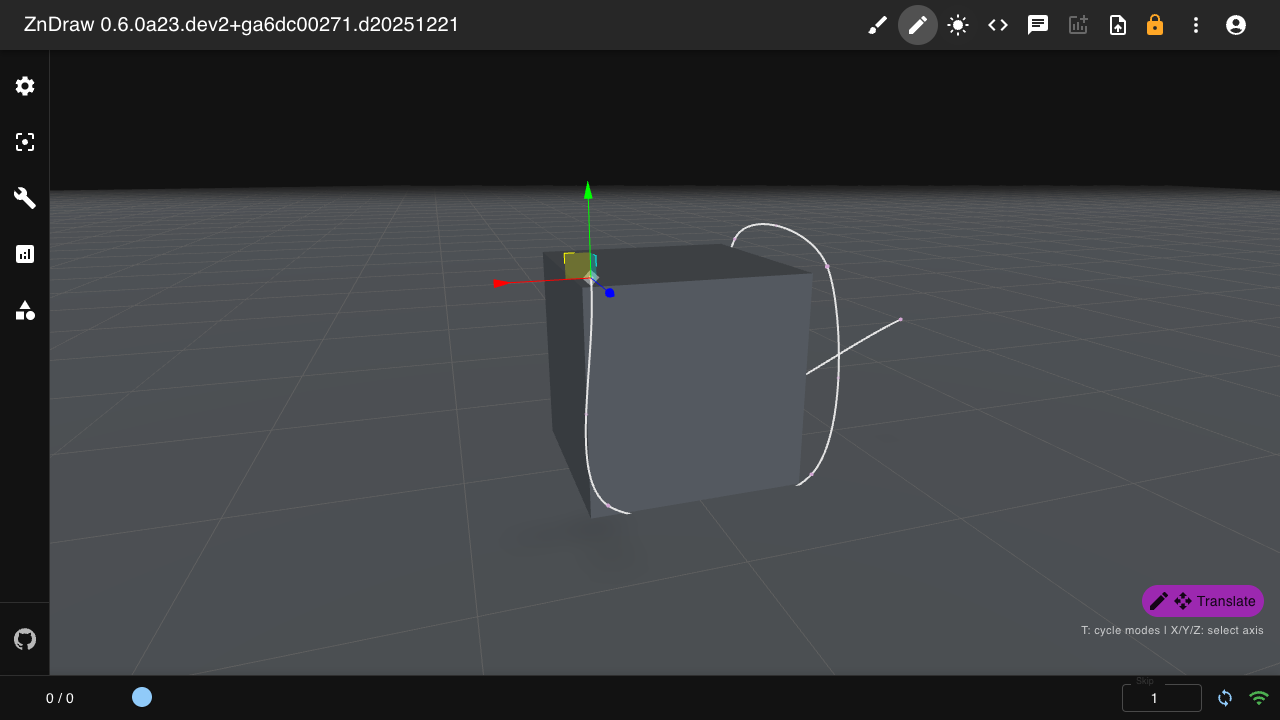Click the ZnDraw version title
The image size is (1280, 720).
241,25
